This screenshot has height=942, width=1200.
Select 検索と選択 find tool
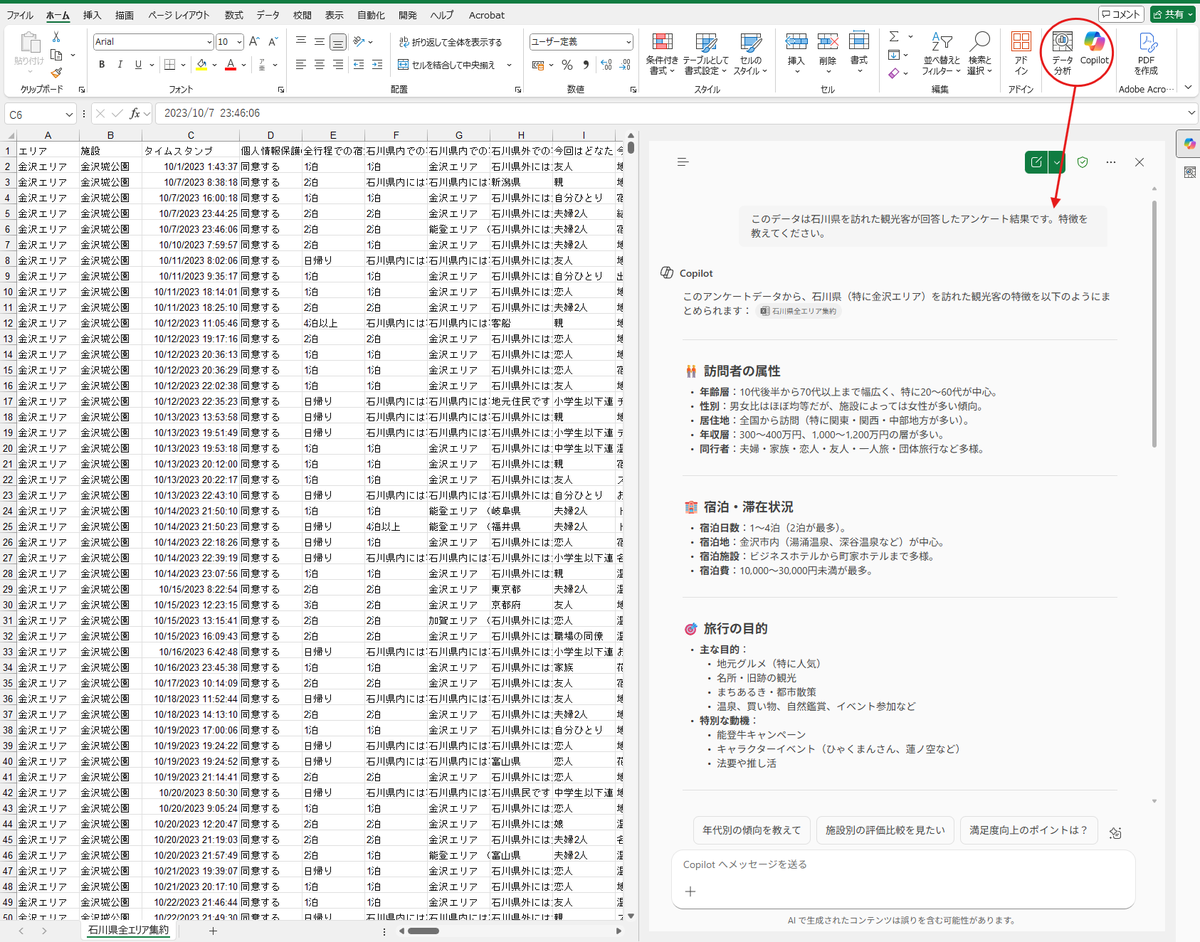click(x=978, y=55)
